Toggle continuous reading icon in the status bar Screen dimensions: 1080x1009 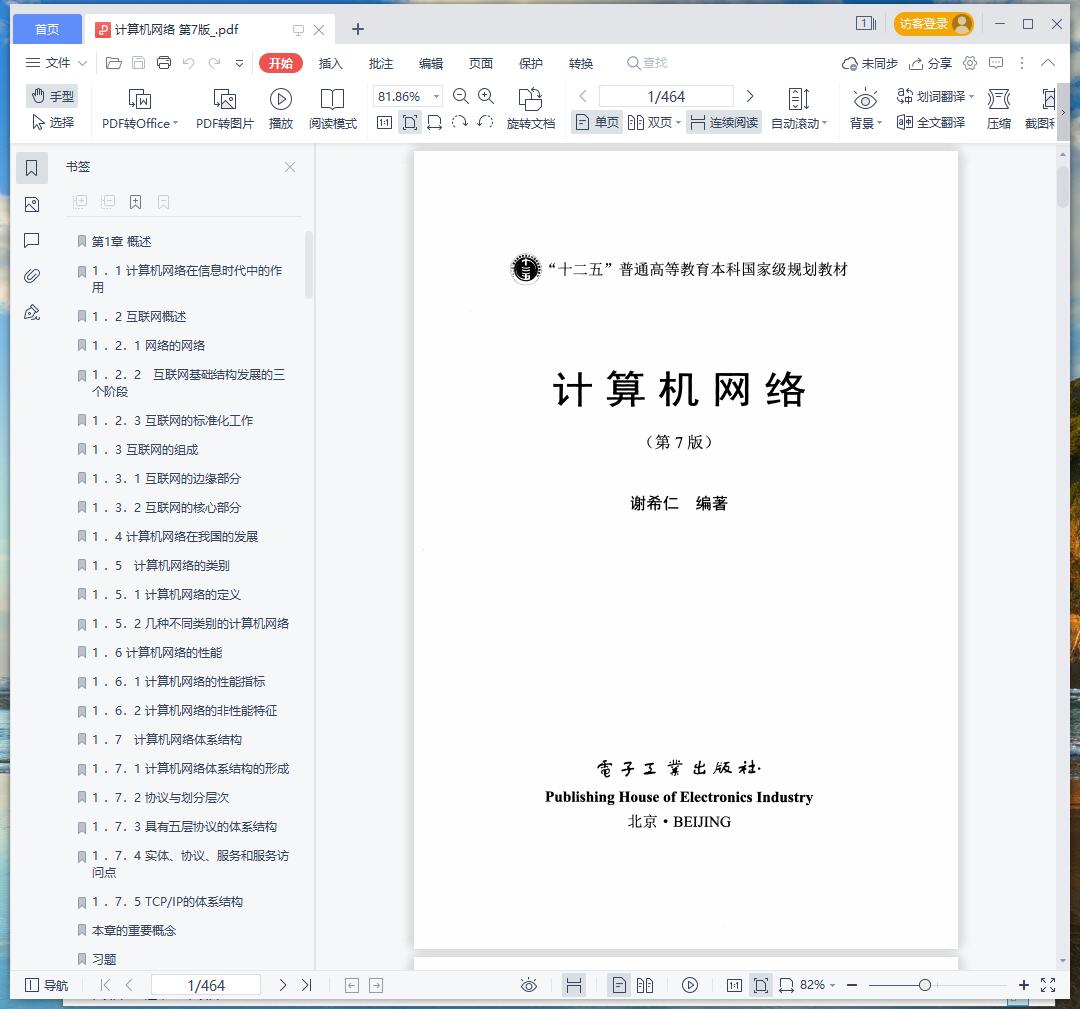pyautogui.click(x=574, y=986)
